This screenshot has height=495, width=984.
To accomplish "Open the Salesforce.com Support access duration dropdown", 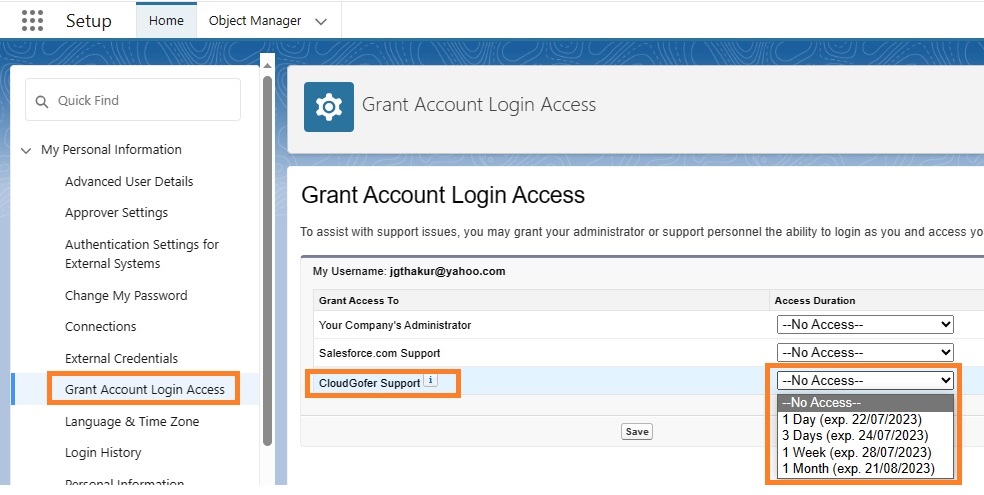I will coord(865,352).
